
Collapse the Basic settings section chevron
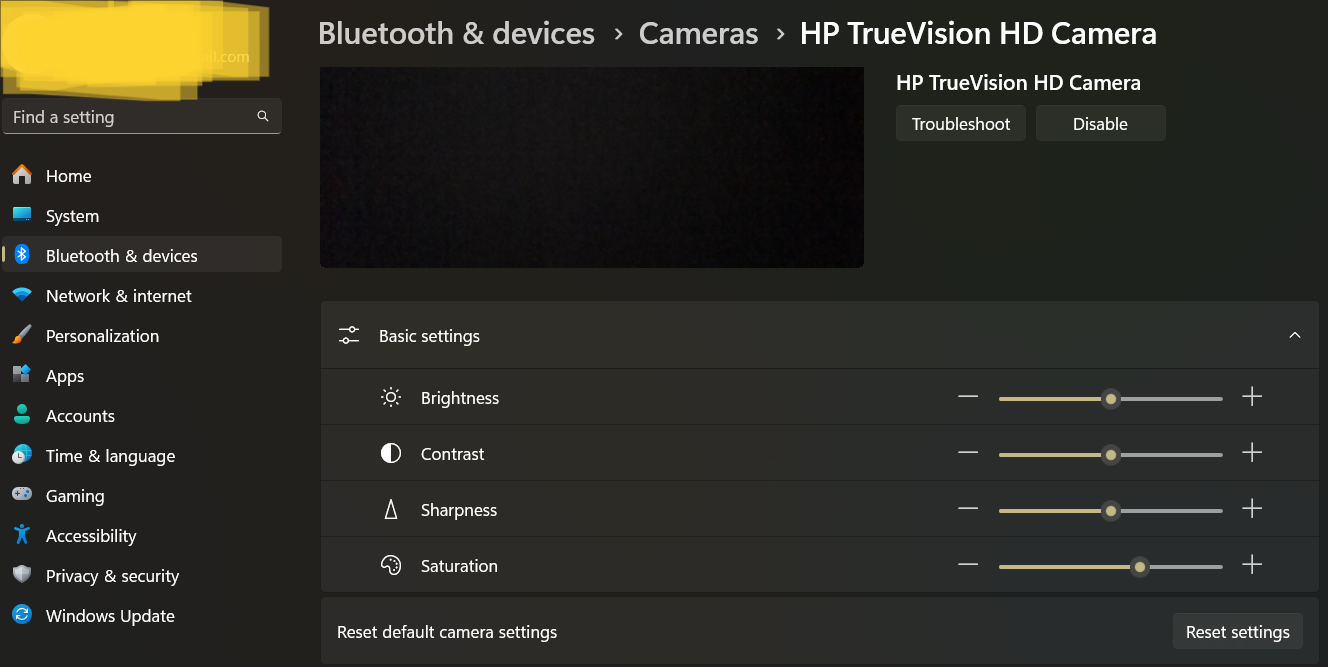[x=1295, y=335]
